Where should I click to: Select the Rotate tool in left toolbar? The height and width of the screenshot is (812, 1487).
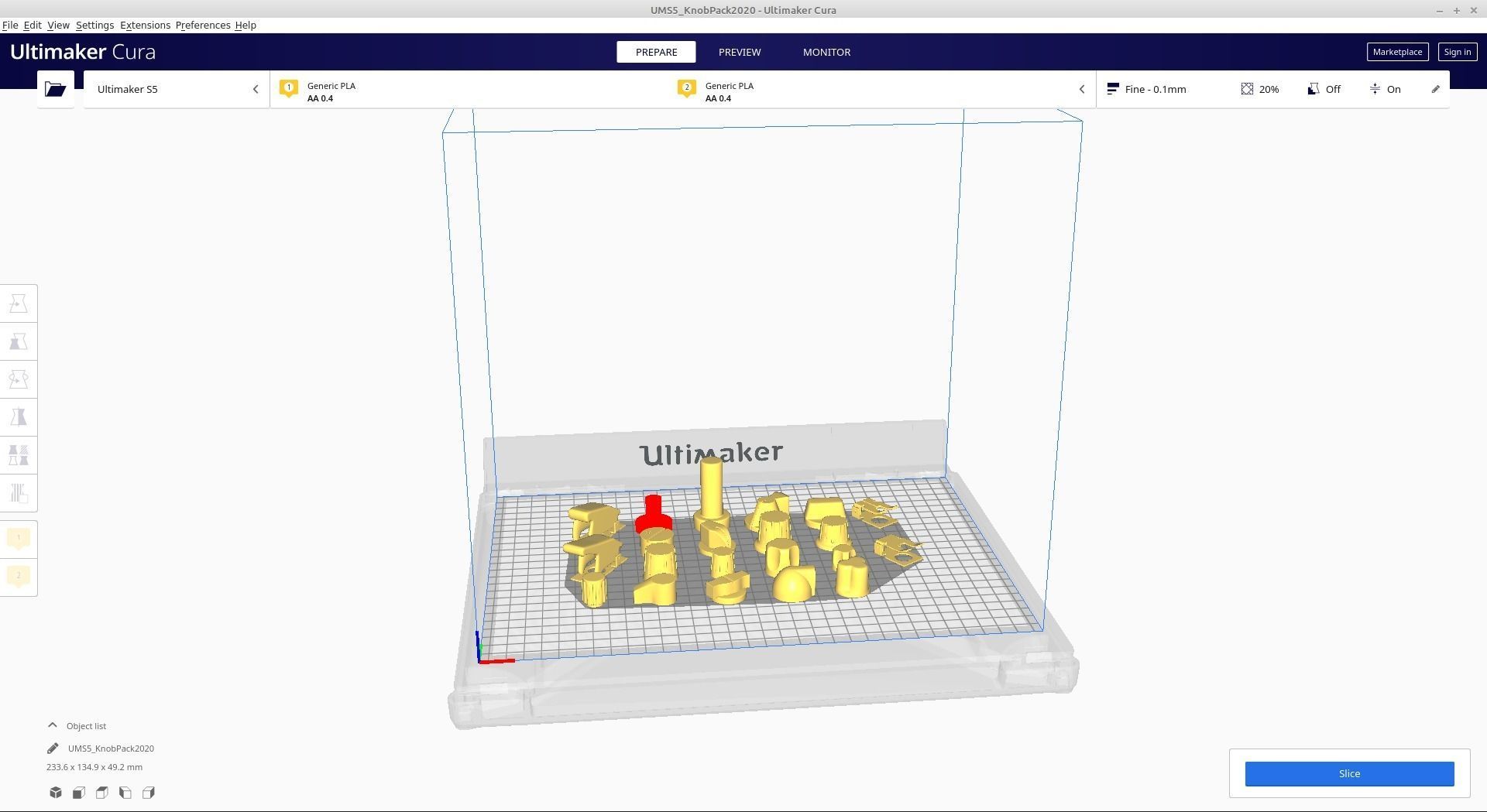(x=19, y=379)
